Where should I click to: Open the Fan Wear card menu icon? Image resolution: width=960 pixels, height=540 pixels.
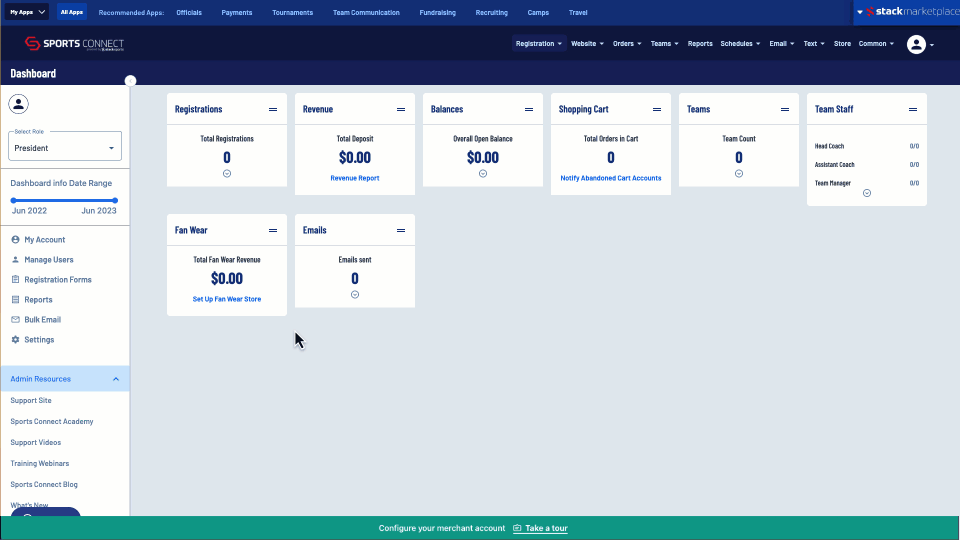(273, 230)
